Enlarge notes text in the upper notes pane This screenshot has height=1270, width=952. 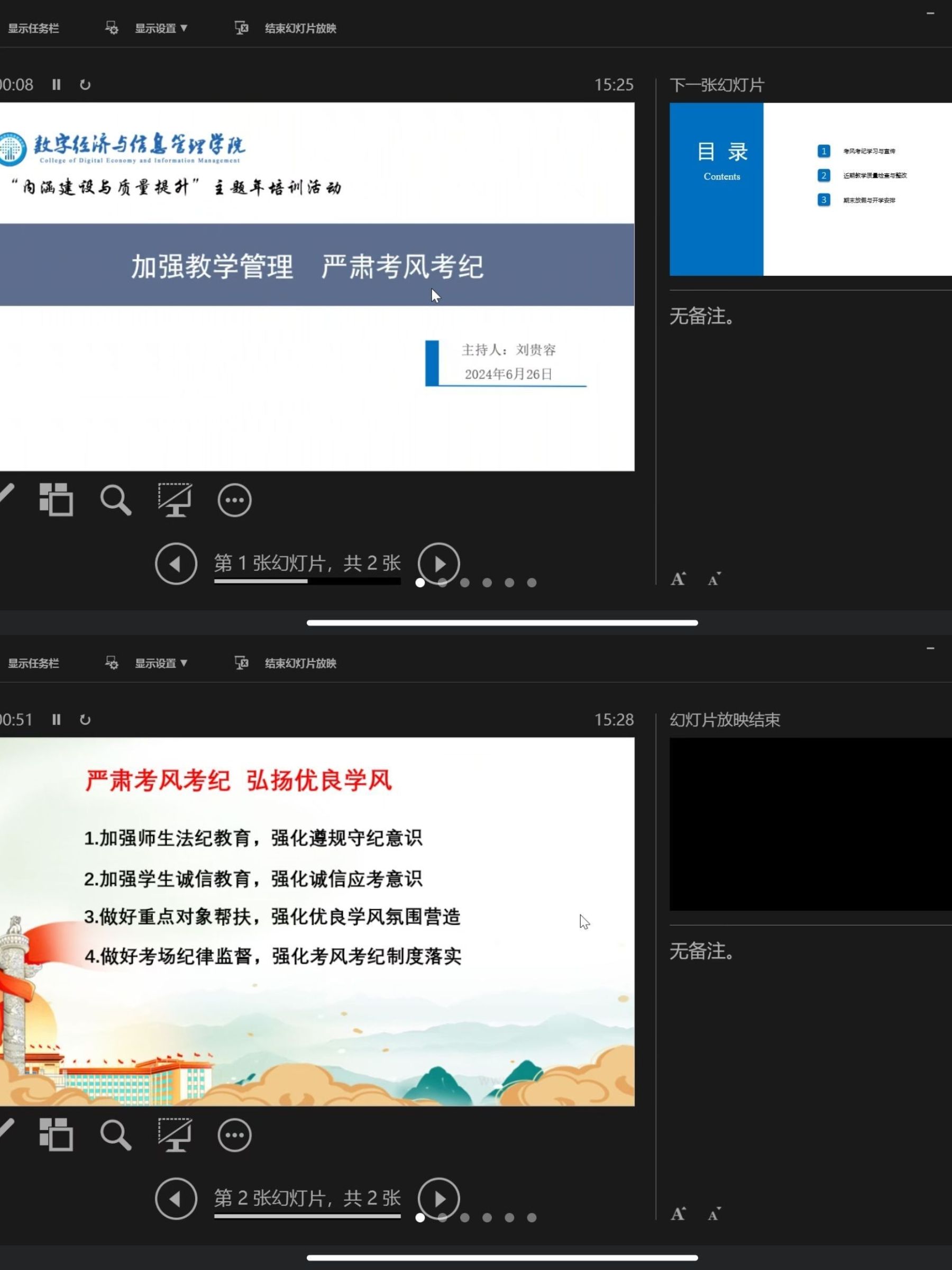(678, 579)
